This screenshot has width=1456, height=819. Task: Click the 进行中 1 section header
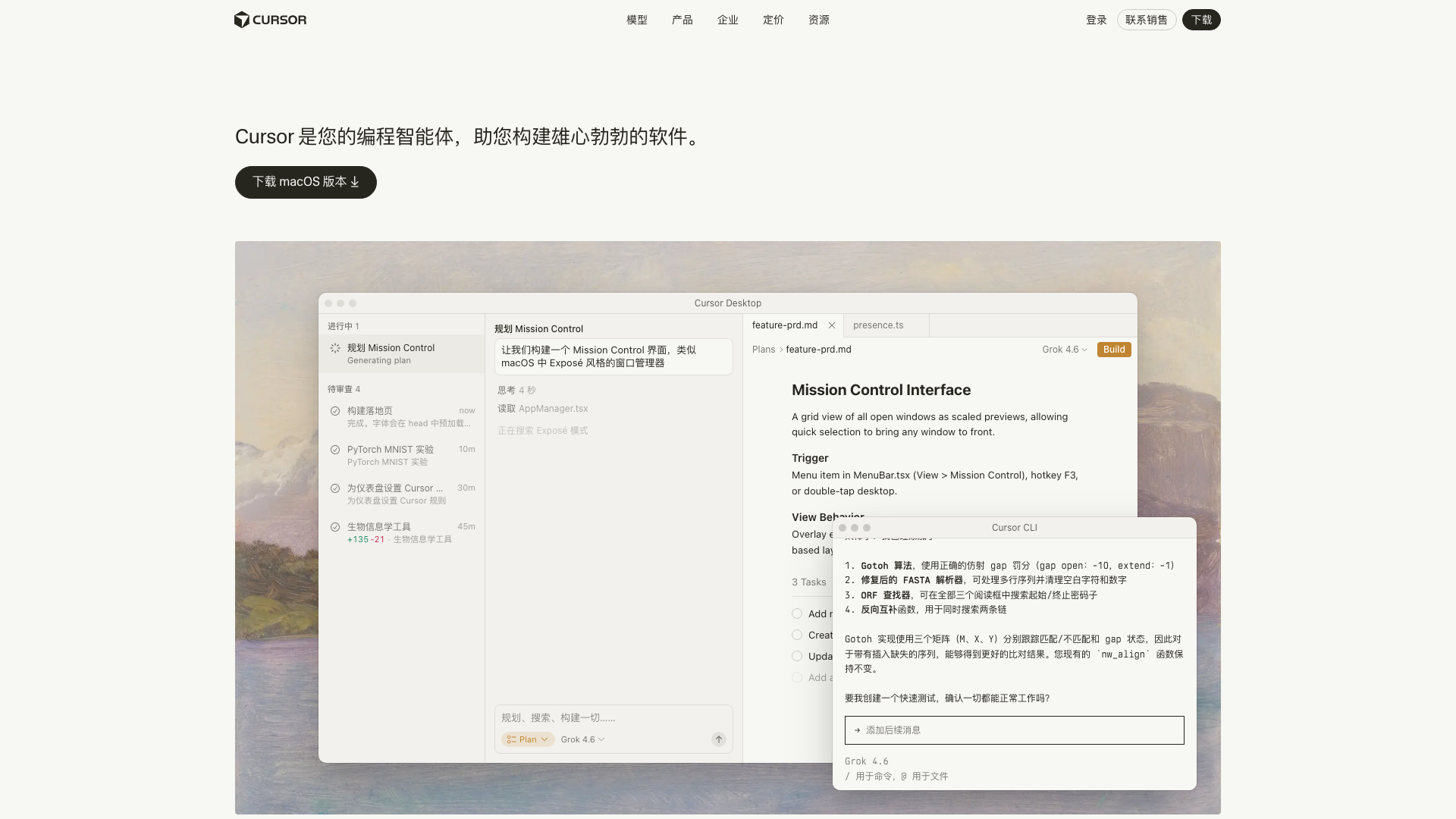pyautogui.click(x=344, y=326)
